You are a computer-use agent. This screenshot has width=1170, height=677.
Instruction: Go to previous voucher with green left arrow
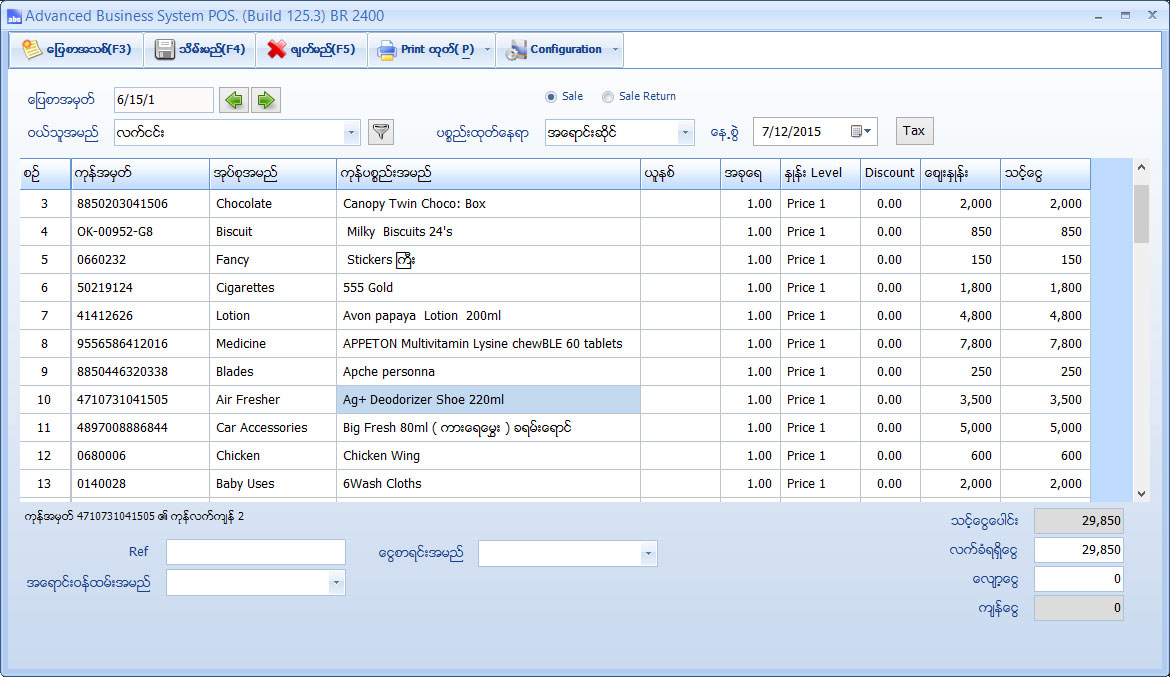tap(234, 100)
